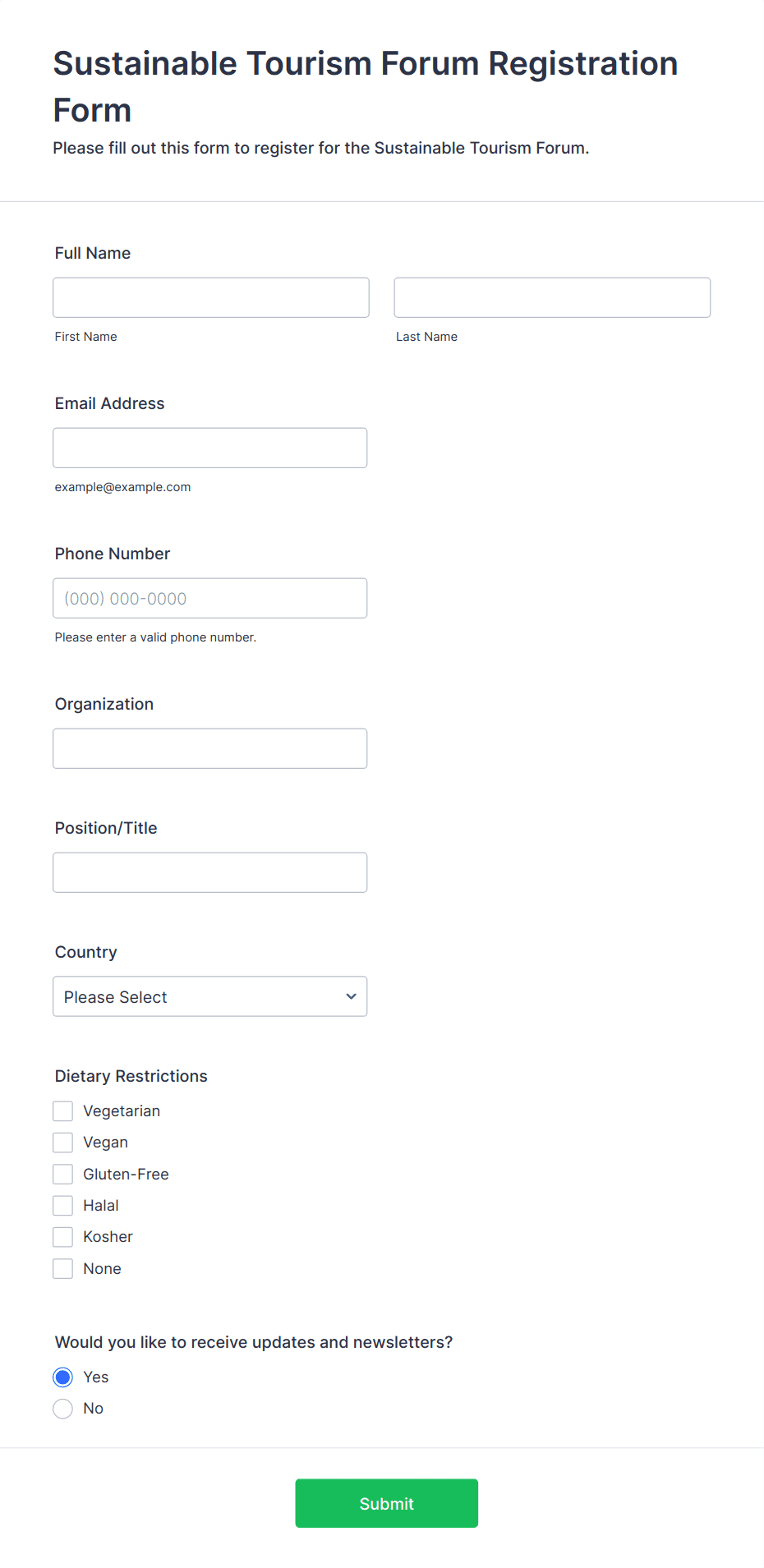The width and height of the screenshot is (764, 1568).
Task: Select Yes for newsletter updates
Action: coord(63,1377)
